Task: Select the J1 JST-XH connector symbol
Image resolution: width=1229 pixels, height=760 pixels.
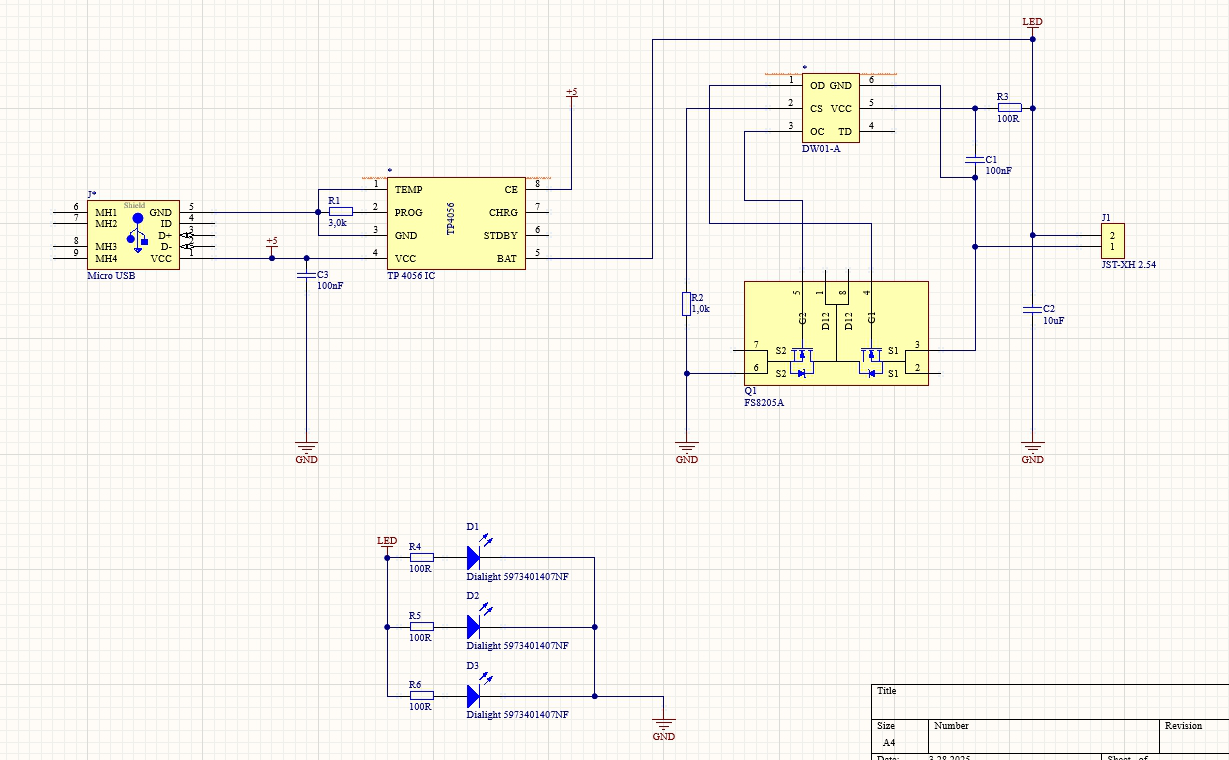Action: pyautogui.click(x=1113, y=241)
